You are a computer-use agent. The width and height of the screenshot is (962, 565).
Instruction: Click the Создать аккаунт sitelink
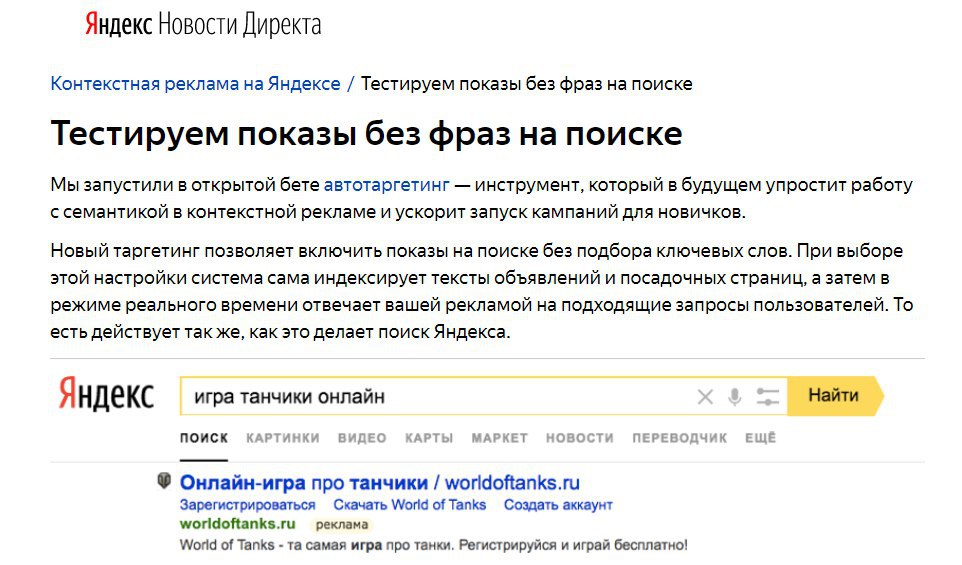pyautogui.click(x=558, y=505)
